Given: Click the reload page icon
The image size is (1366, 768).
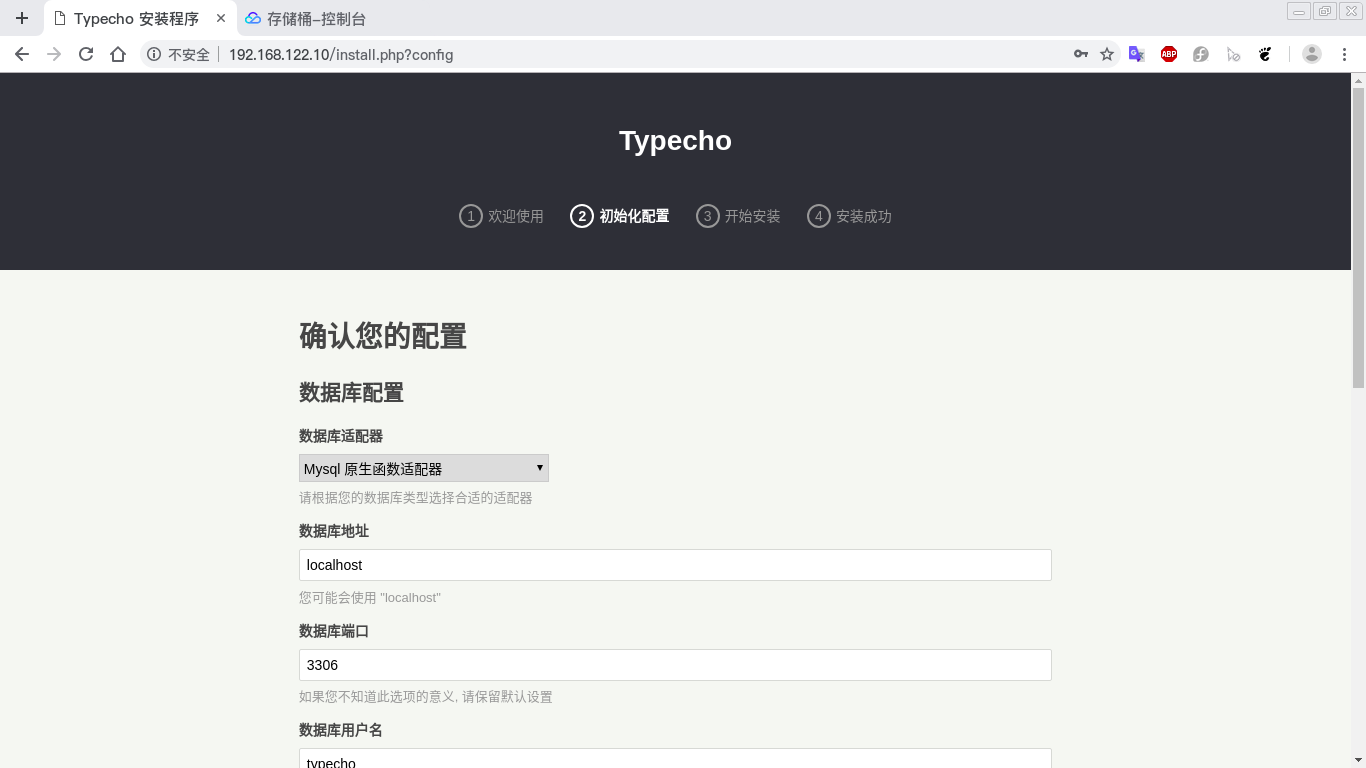Looking at the screenshot, I should (85, 54).
